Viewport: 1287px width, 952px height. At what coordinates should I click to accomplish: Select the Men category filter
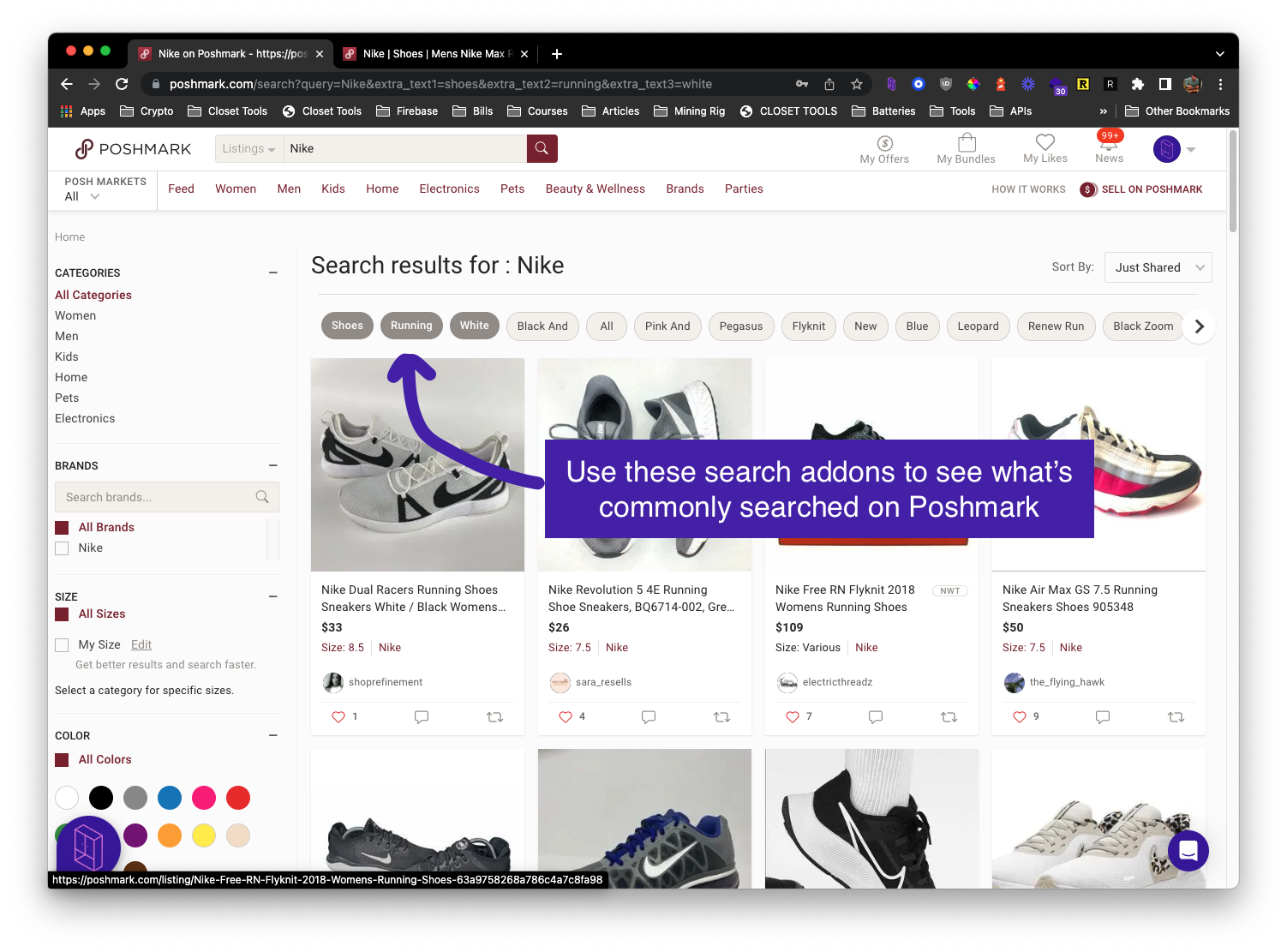point(67,337)
